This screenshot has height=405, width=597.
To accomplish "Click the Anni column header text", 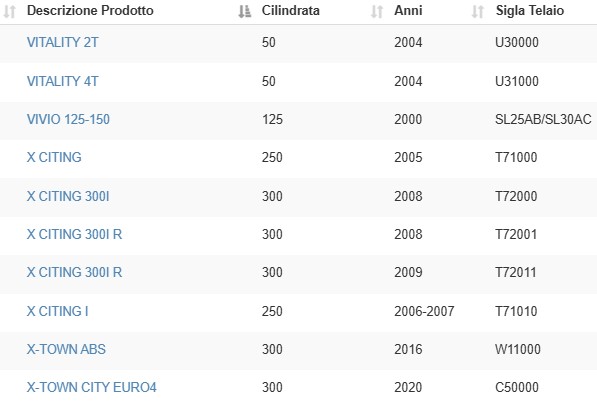I will coord(408,10).
